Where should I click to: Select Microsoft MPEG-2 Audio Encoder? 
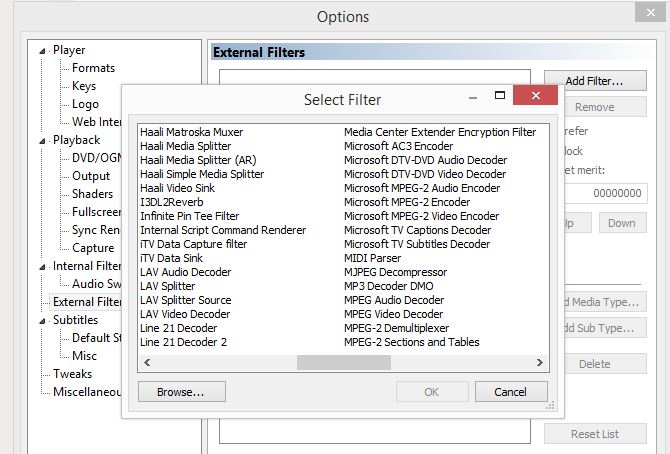422,188
